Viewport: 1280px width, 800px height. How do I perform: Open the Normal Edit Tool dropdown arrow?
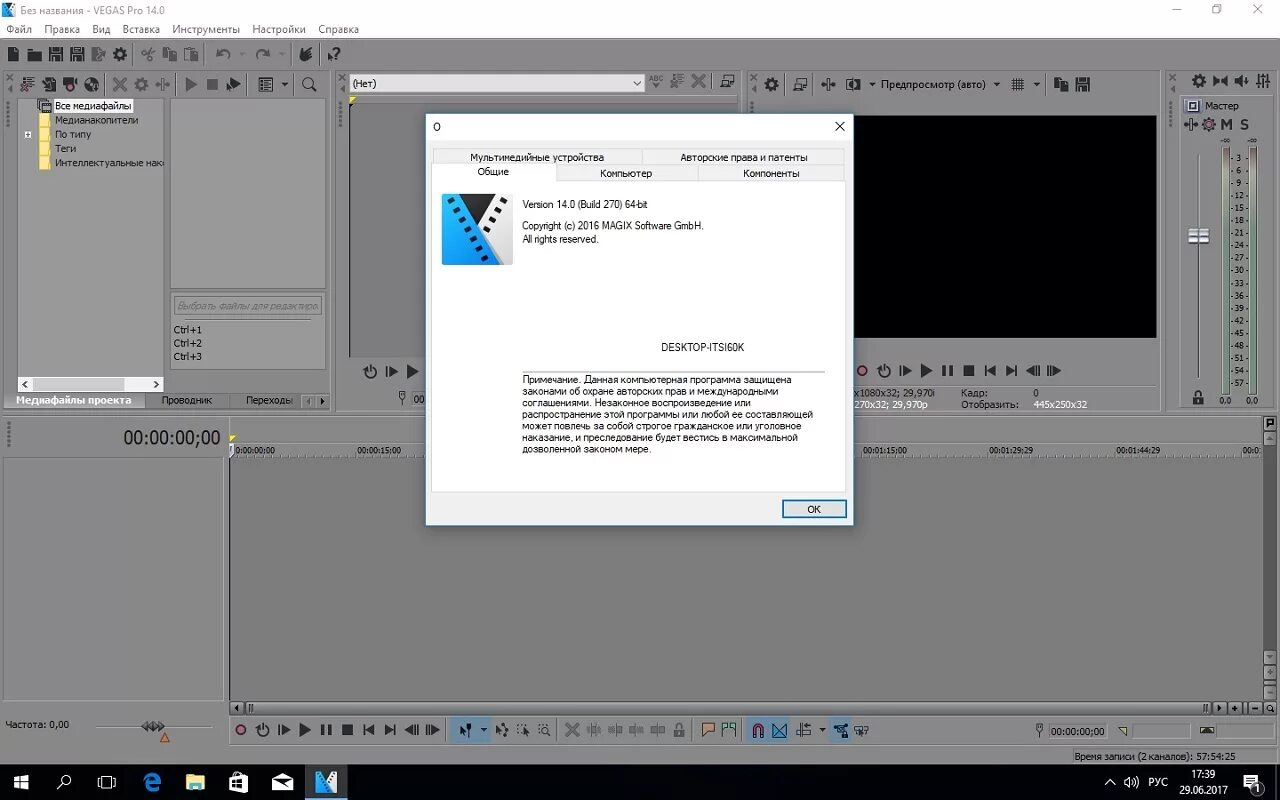tap(483, 730)
